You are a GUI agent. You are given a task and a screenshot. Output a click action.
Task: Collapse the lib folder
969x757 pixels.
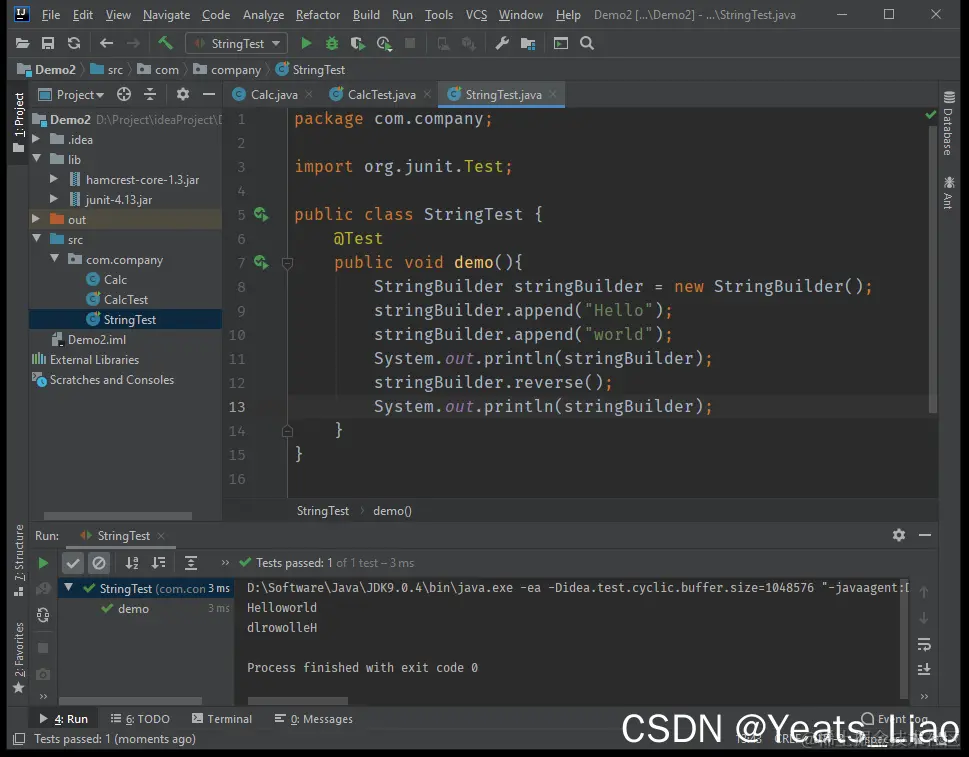[36, 159]
